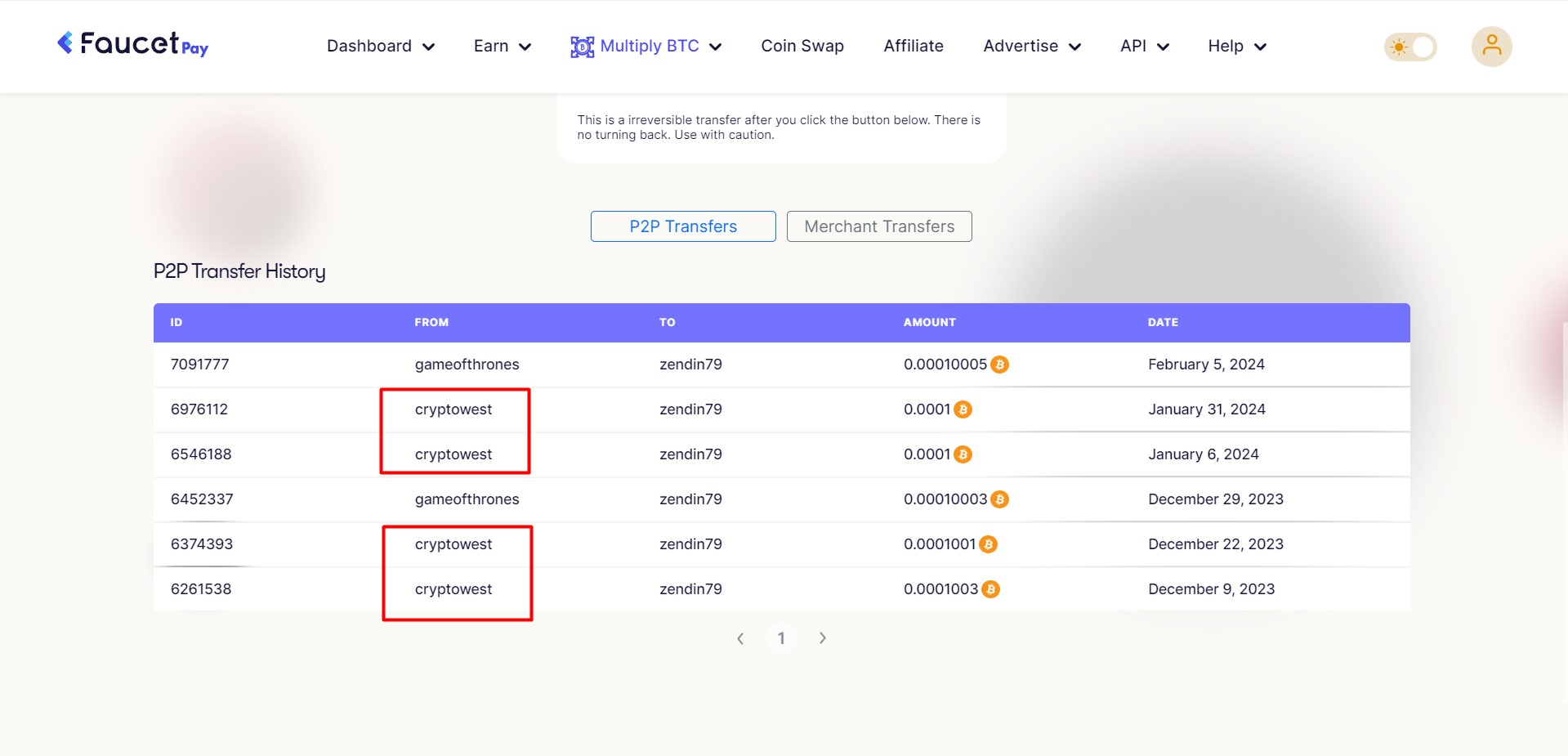This screenshot has width=1568, height=756.
Task: Click date January 6, 2024
Action: click(x=1204, y=454)
